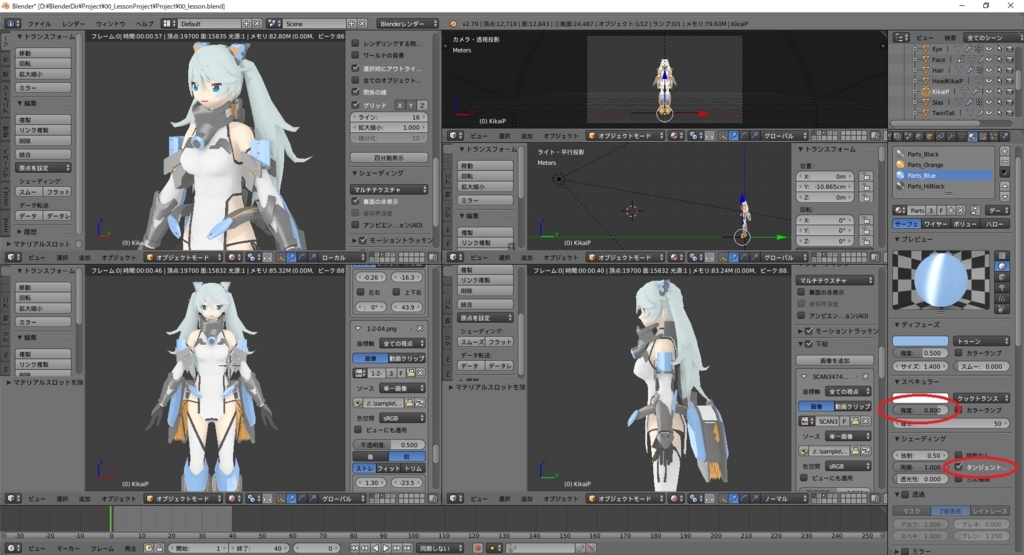The image size is (1024, 555).
Task: Jump to the timeline start frame
Action: point(355,548)
